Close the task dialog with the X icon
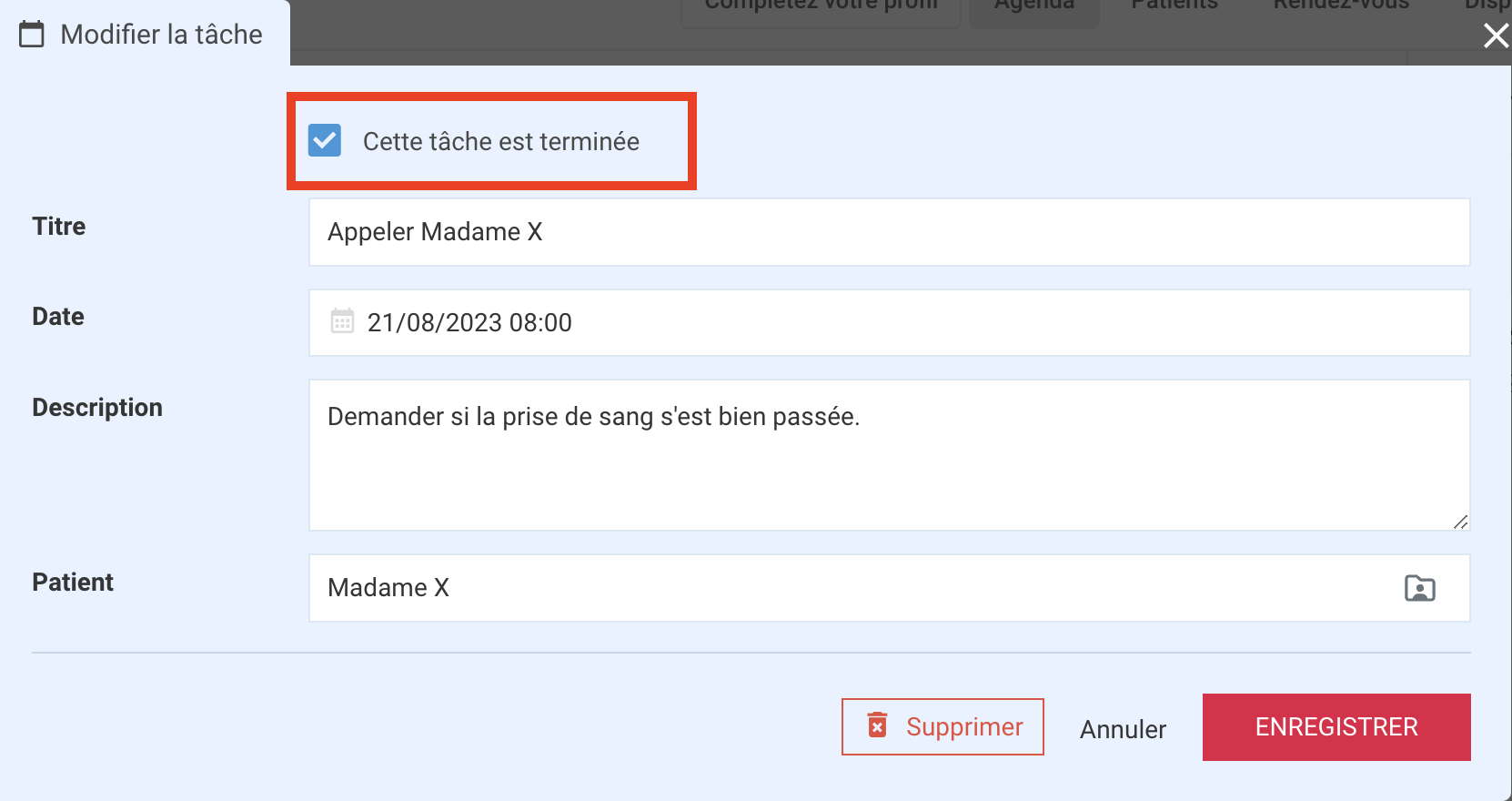The image size is (1512, 801). [x=1496, y=35]
